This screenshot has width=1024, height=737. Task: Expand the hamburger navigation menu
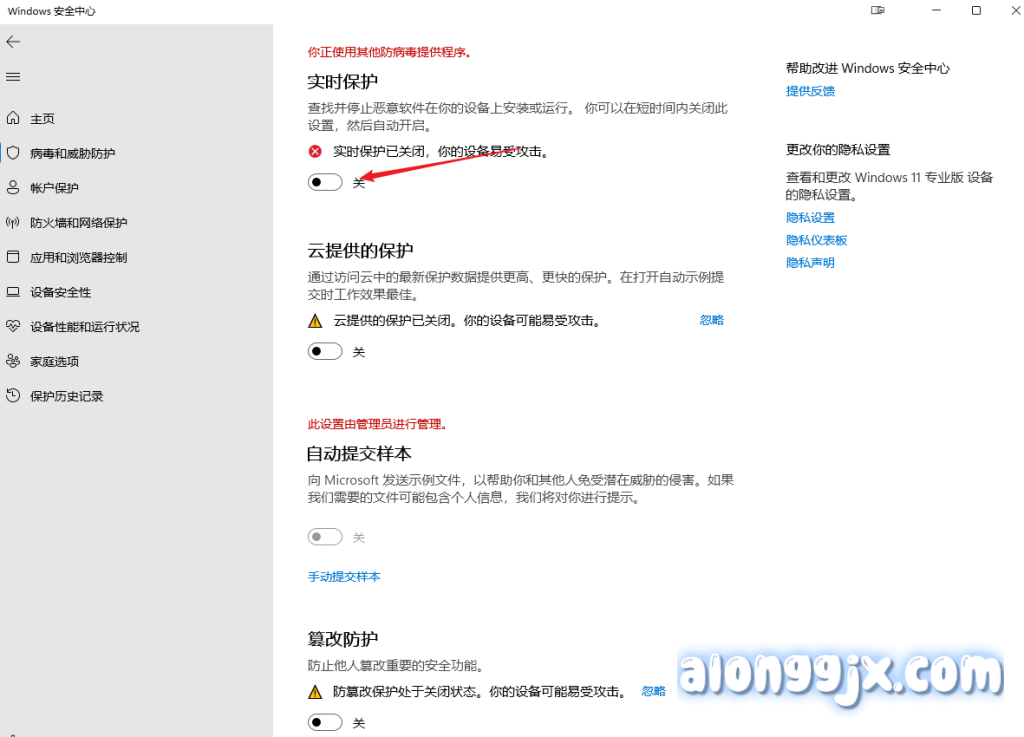coord(13,77)
